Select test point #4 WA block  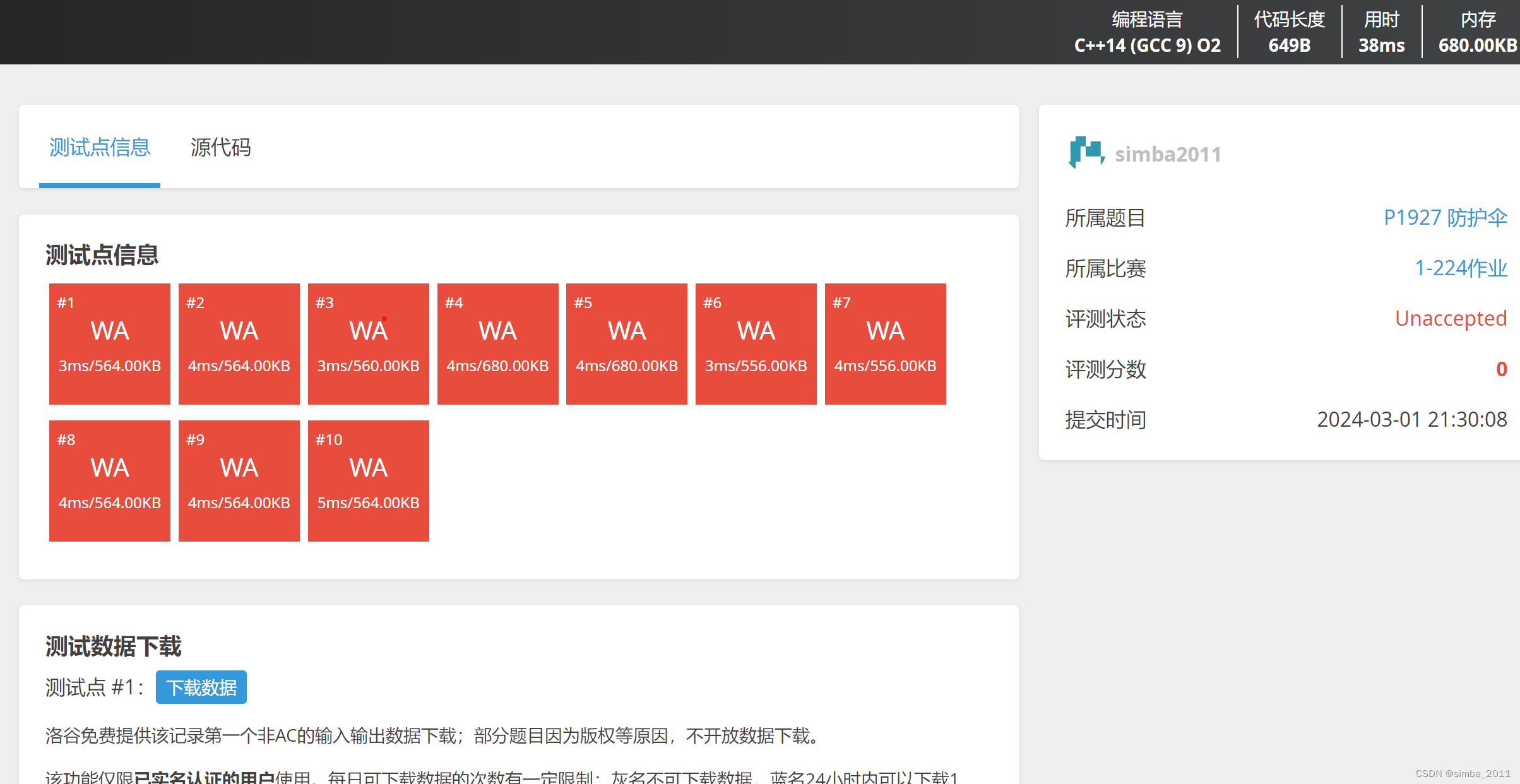pyautogui.click(x=497, y=343)
